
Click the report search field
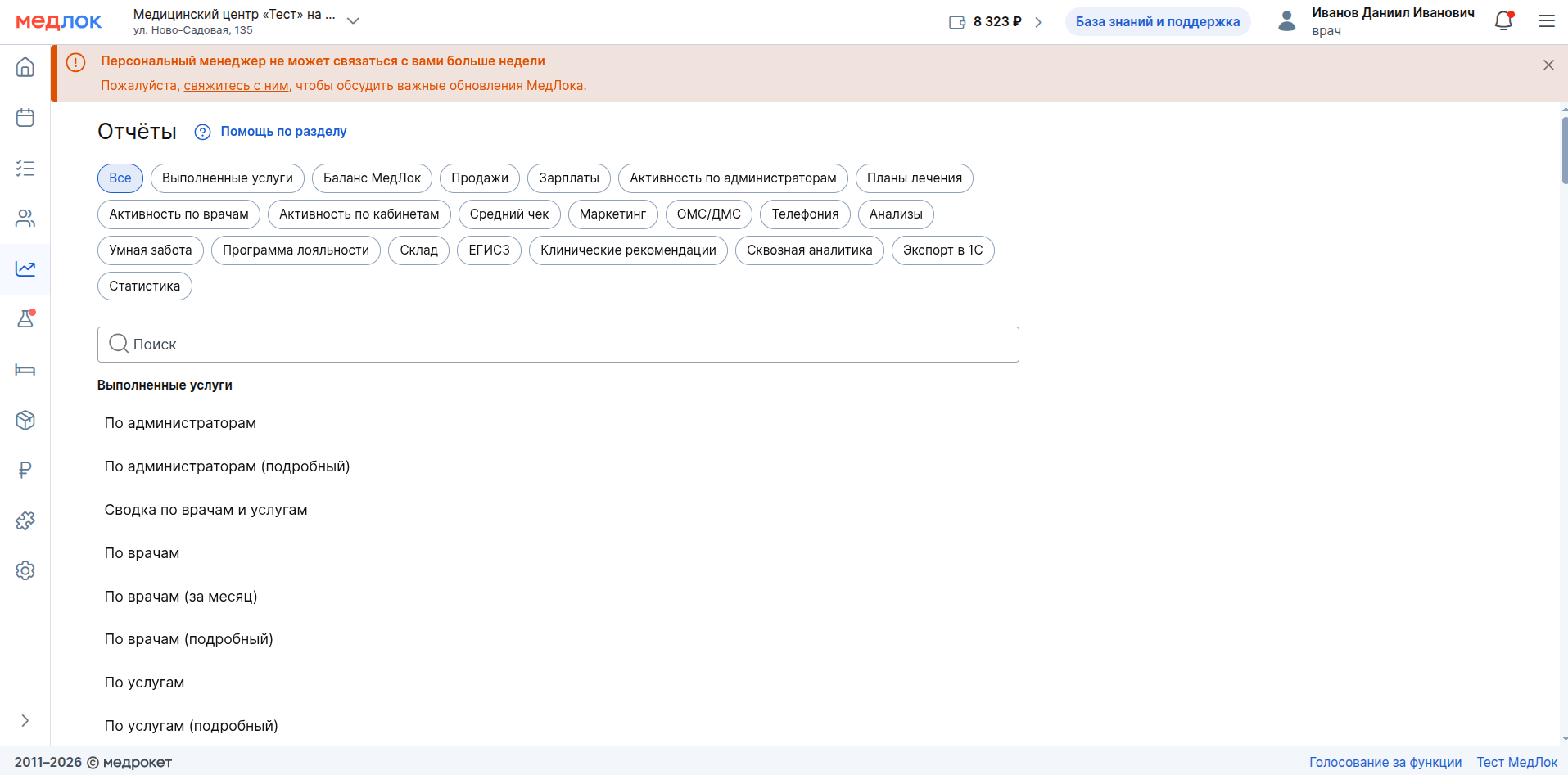pos(558,345)
